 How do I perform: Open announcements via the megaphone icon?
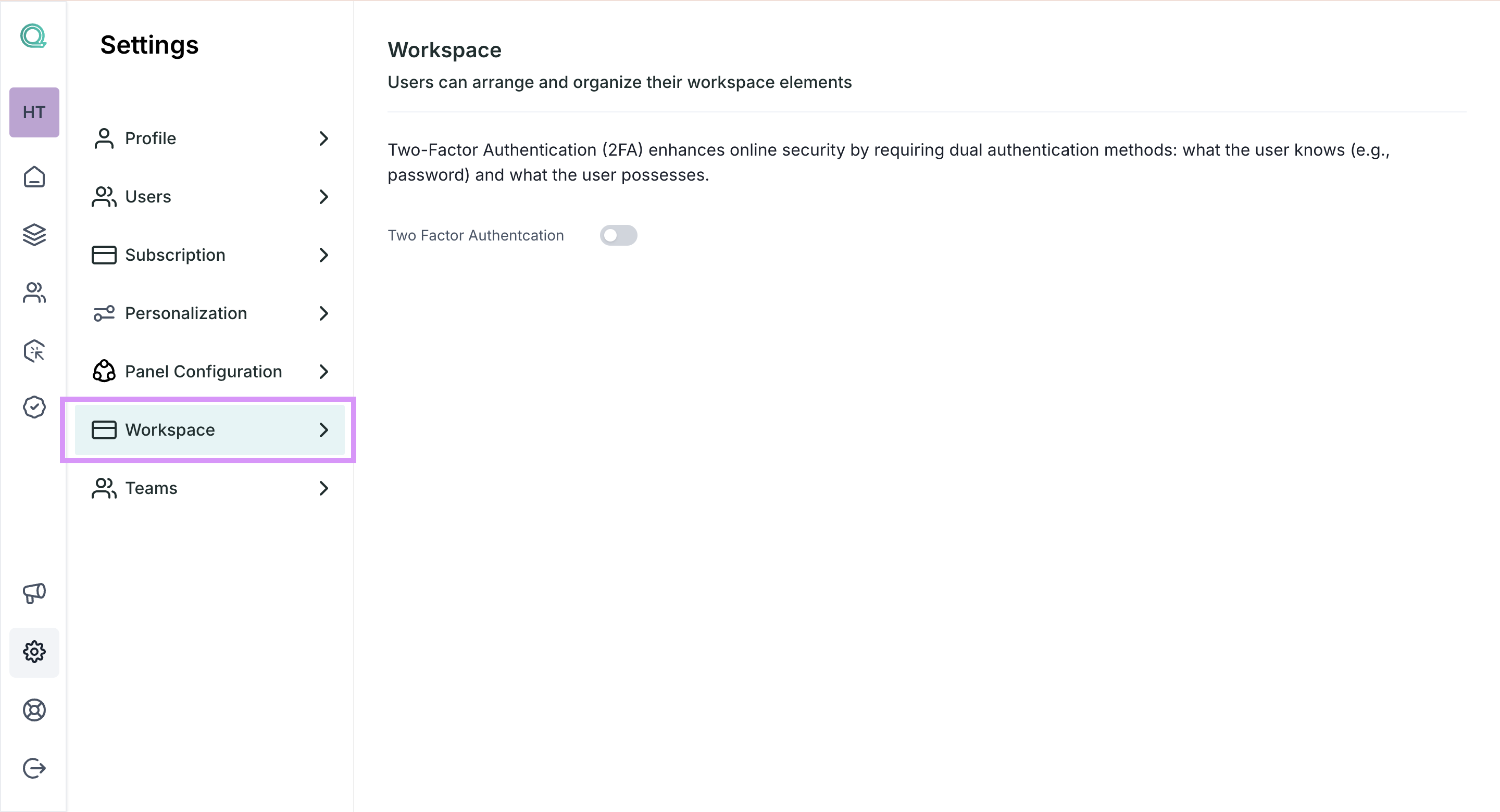pos(34,593)
